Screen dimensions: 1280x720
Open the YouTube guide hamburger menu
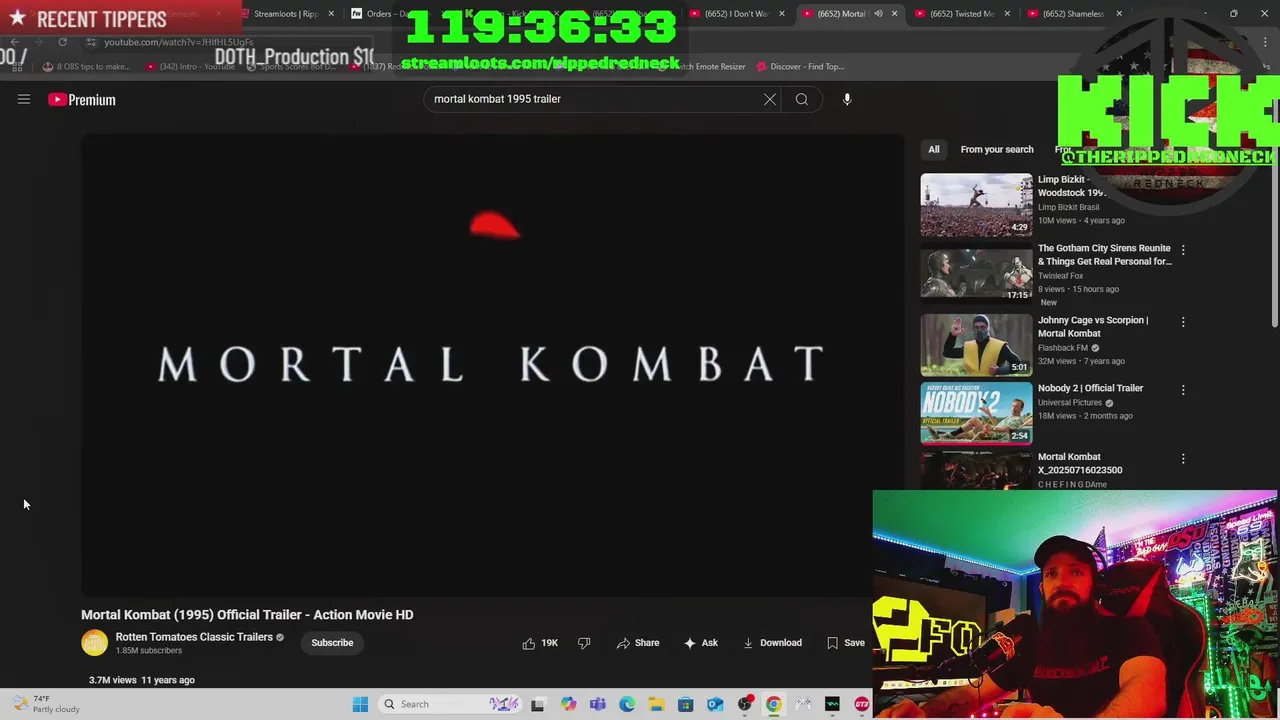point(24,99)
